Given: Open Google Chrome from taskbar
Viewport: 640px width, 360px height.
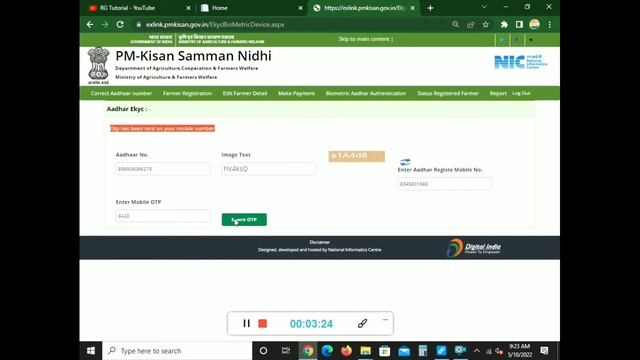Looking at the screenshot, I should (x=308, y=351).
